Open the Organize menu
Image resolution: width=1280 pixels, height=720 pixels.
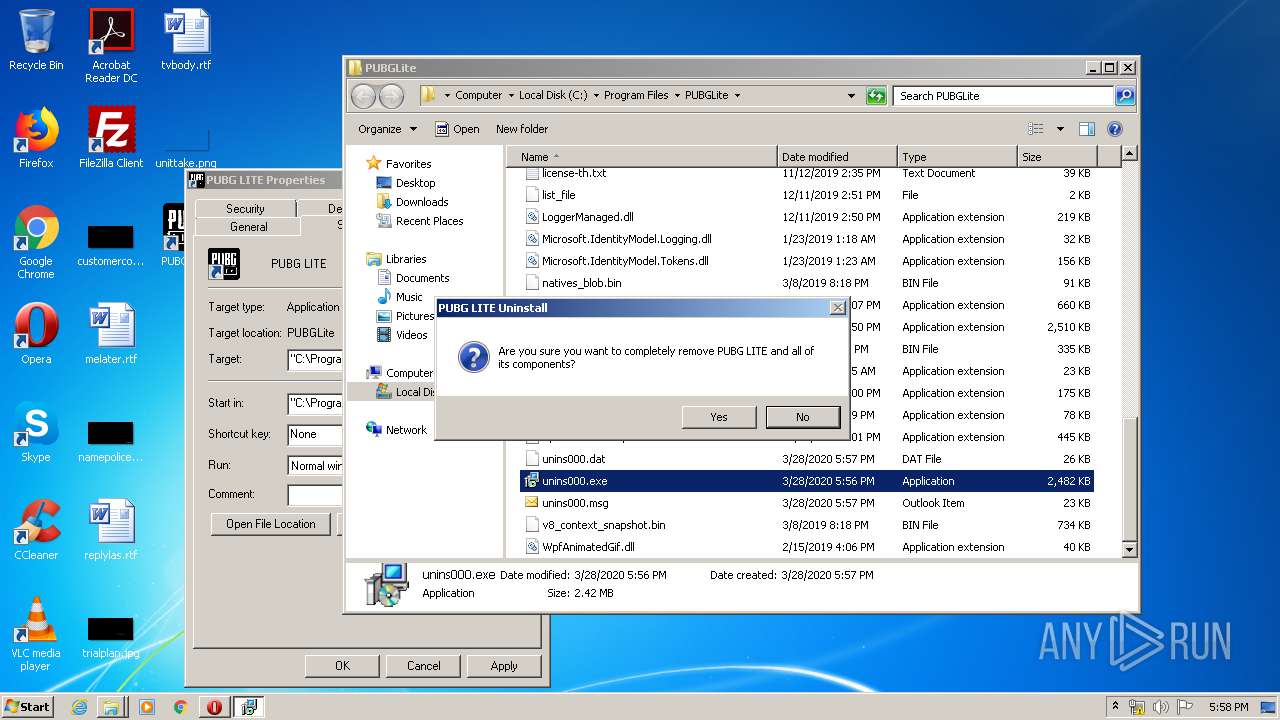pos(388,129)
